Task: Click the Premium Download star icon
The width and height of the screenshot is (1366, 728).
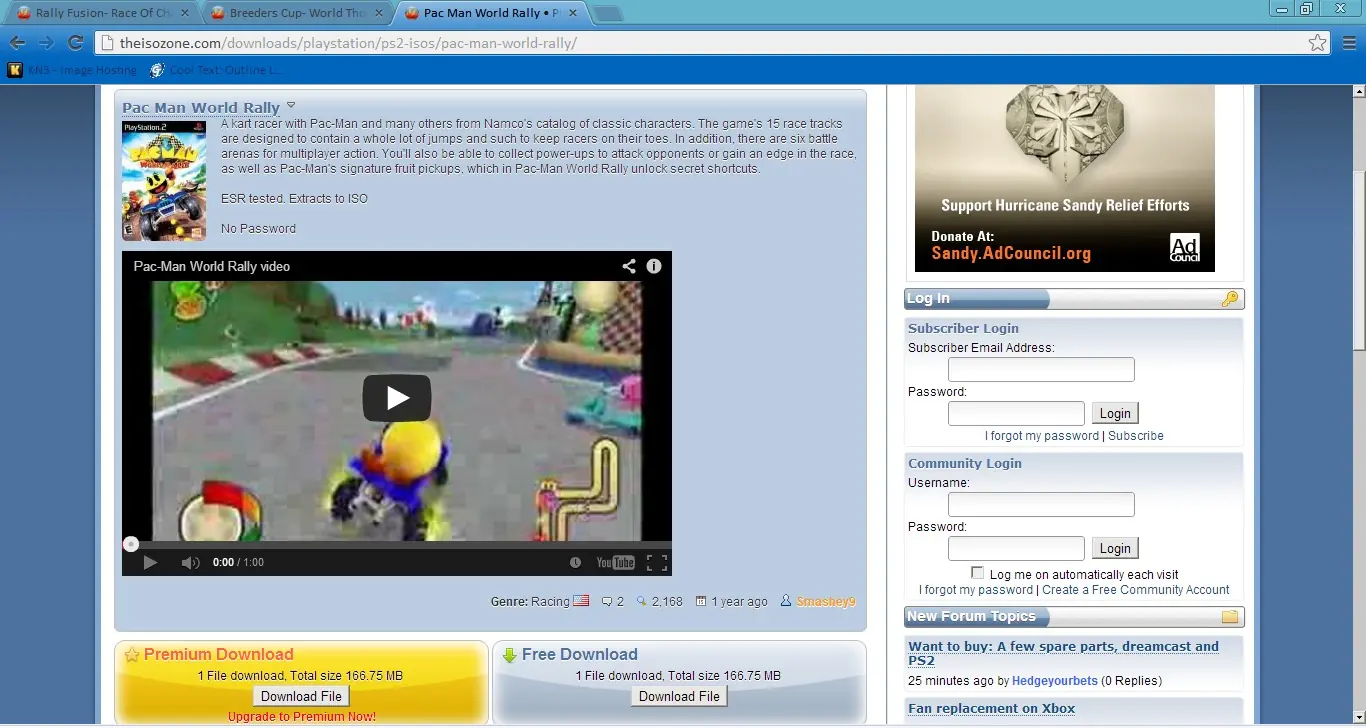Action: click(132, 656)
